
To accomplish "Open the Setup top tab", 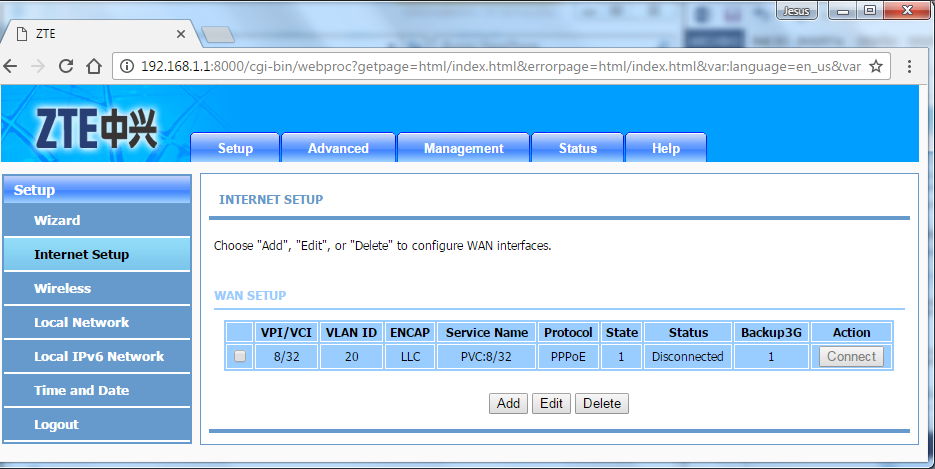I will (235, 148).
